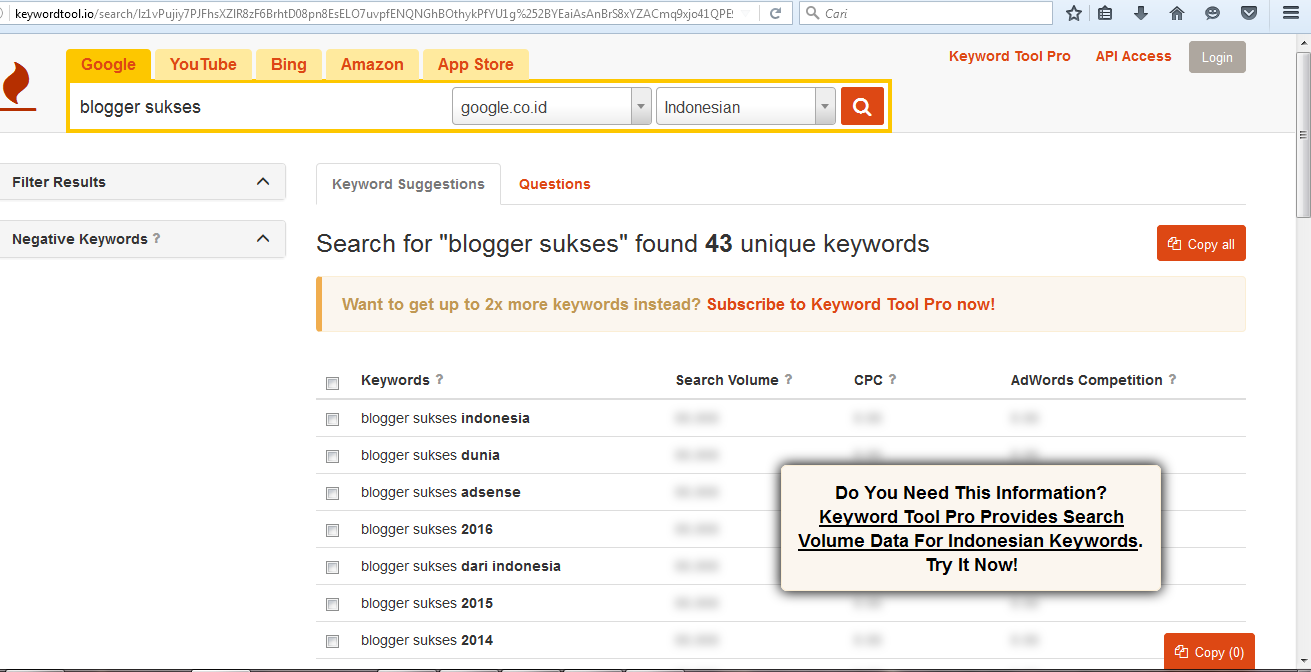The width and height of the screenshot is (1311, 672).
Task: Click help icon next to CPC header
Action: point(892,380)
